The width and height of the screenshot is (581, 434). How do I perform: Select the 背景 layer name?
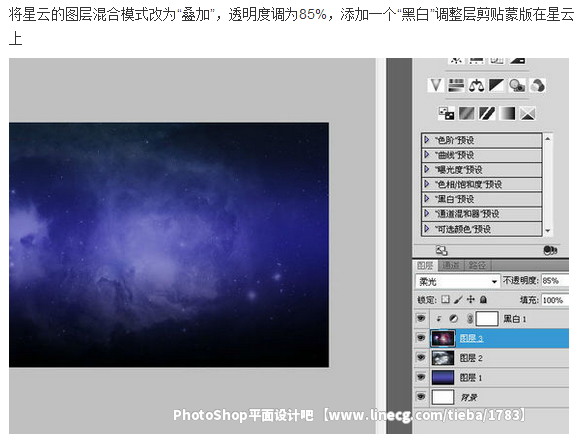coord(468,397)
